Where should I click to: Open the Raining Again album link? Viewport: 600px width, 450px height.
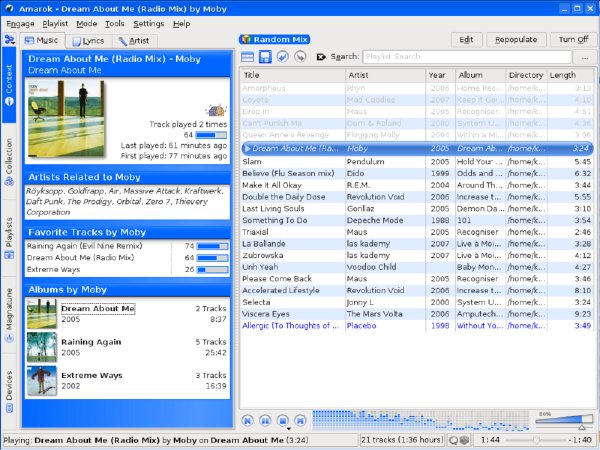(91, 342)
